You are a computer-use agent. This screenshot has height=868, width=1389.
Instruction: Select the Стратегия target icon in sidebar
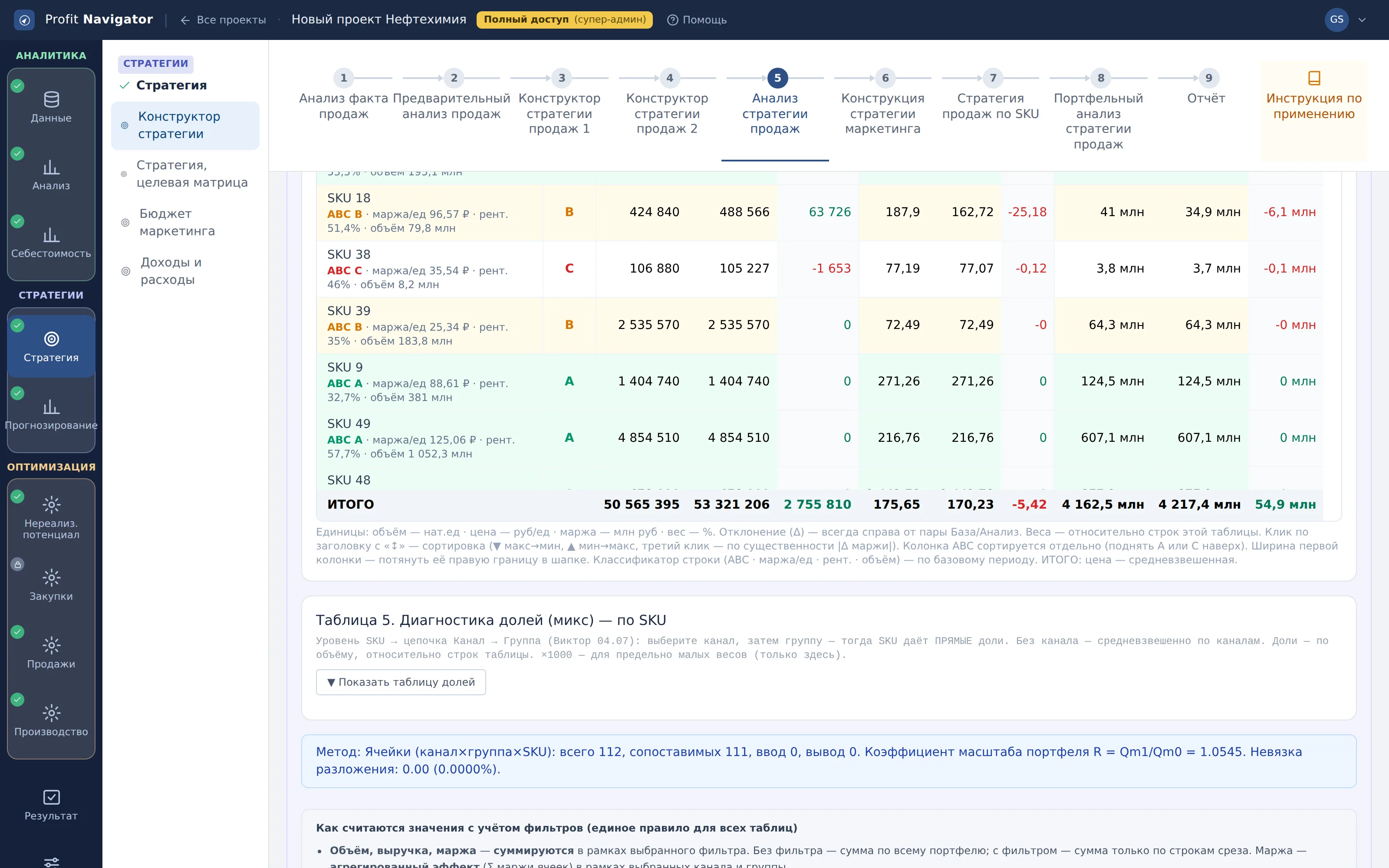click(51, 339)
